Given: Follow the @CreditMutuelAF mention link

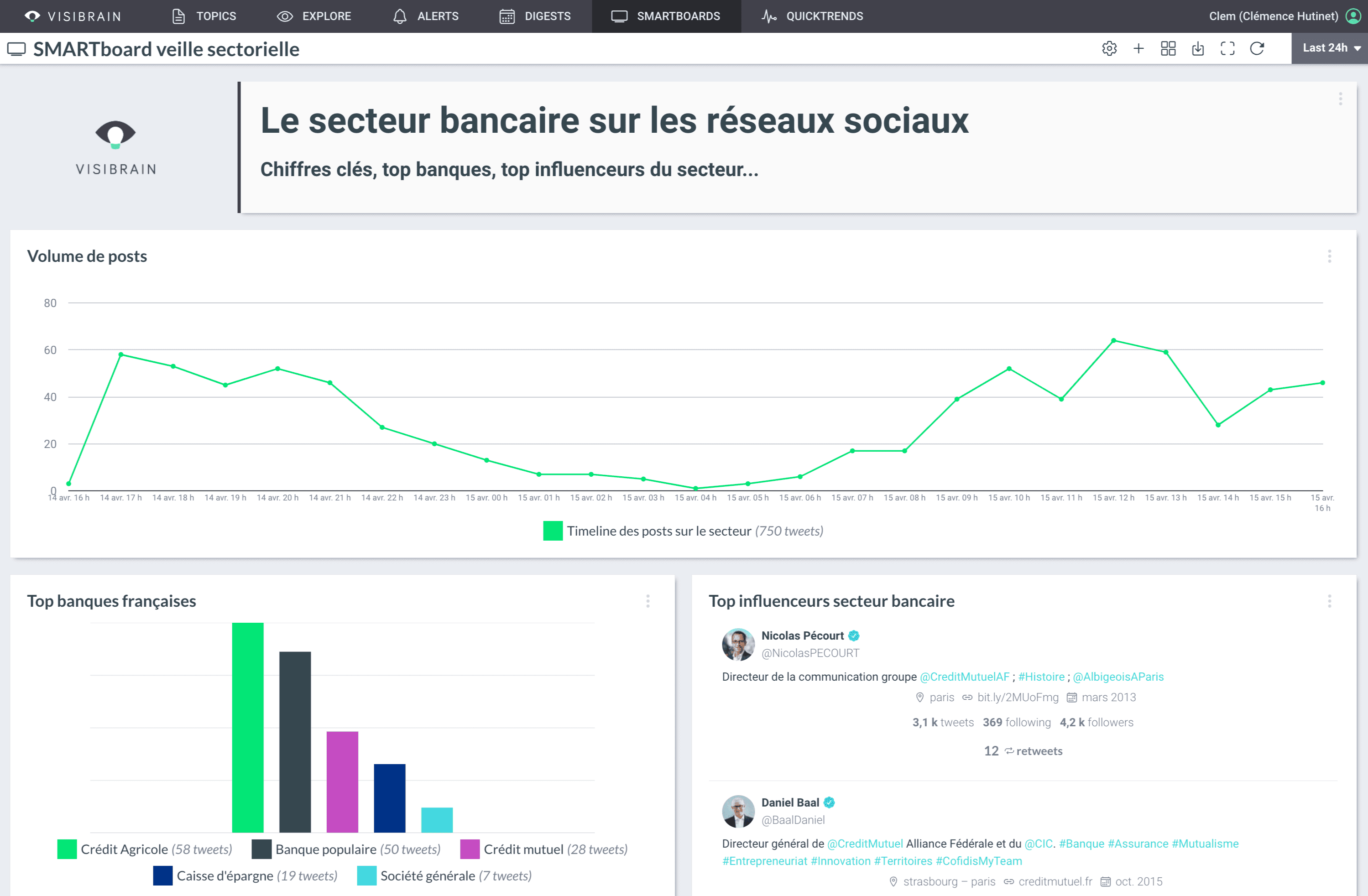Looking at the screenshot, I should [965, 677].
